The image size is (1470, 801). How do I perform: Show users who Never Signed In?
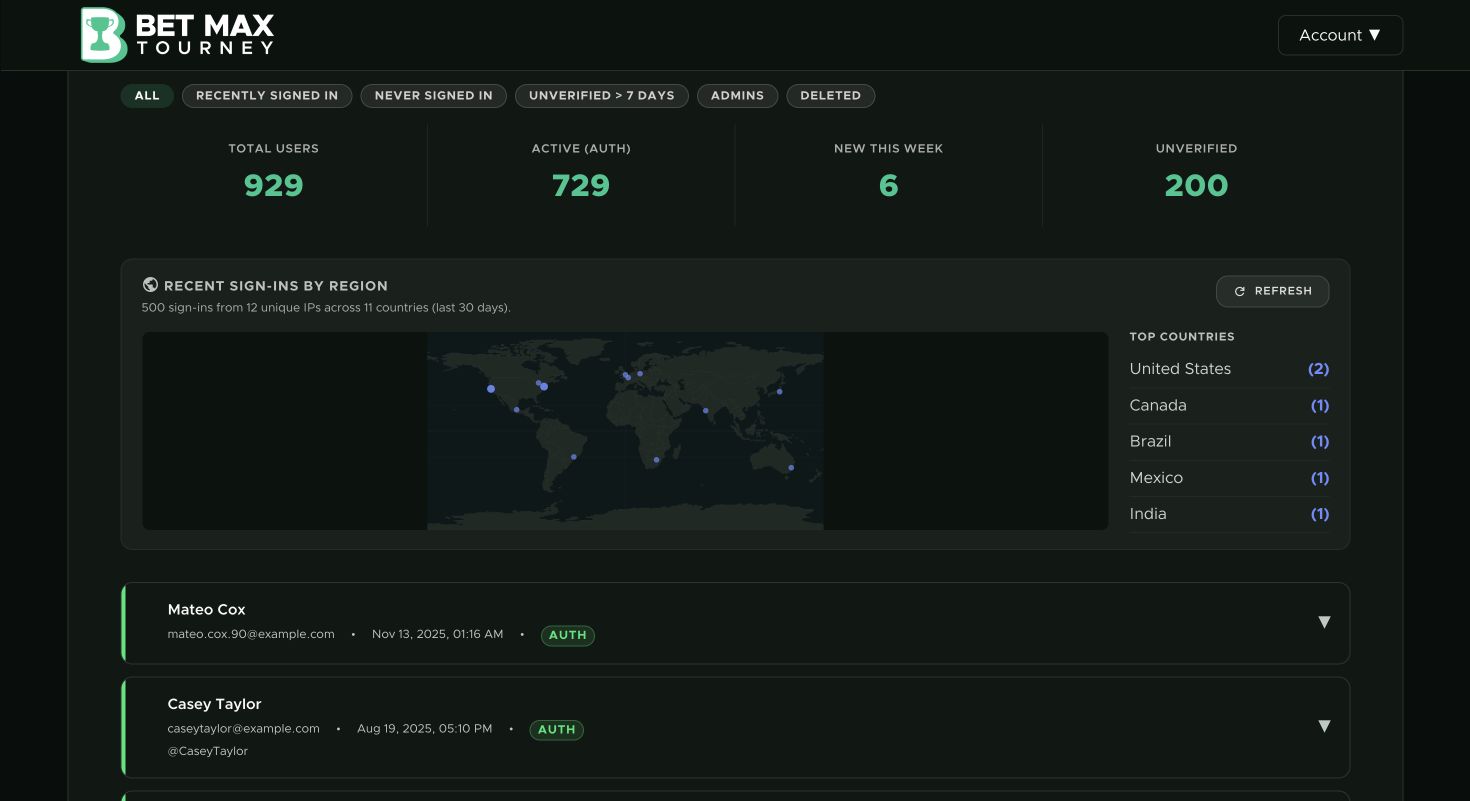434,96
